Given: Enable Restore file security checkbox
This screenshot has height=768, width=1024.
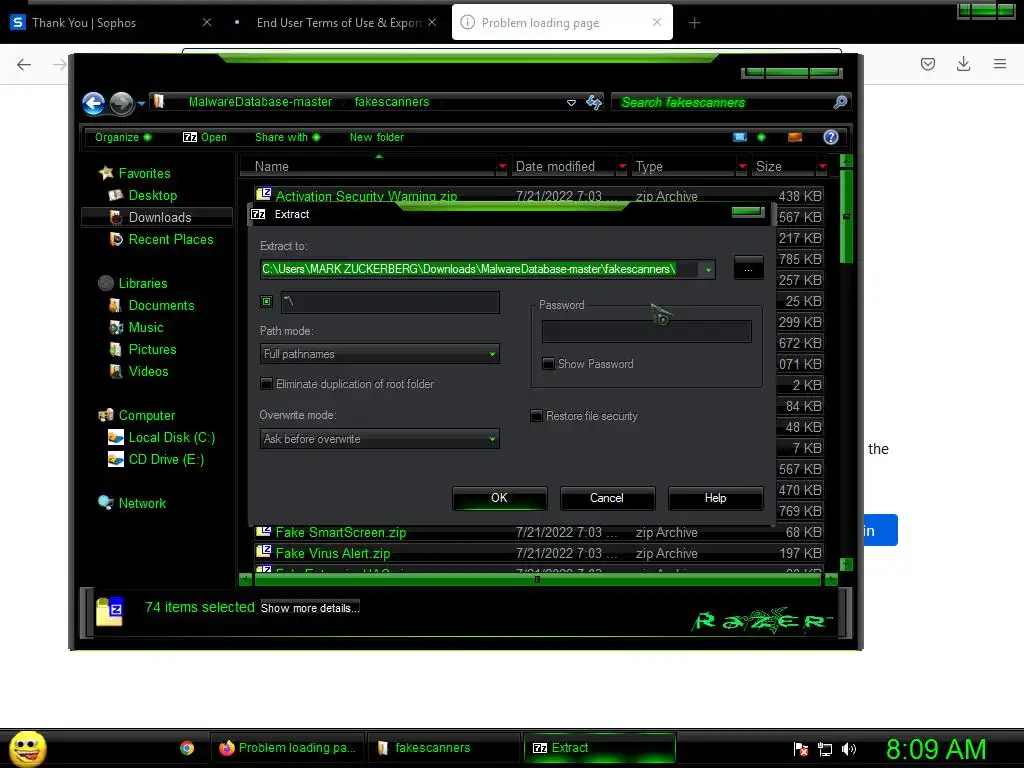Looking at the screenshot, I should [x=536, y=416].
